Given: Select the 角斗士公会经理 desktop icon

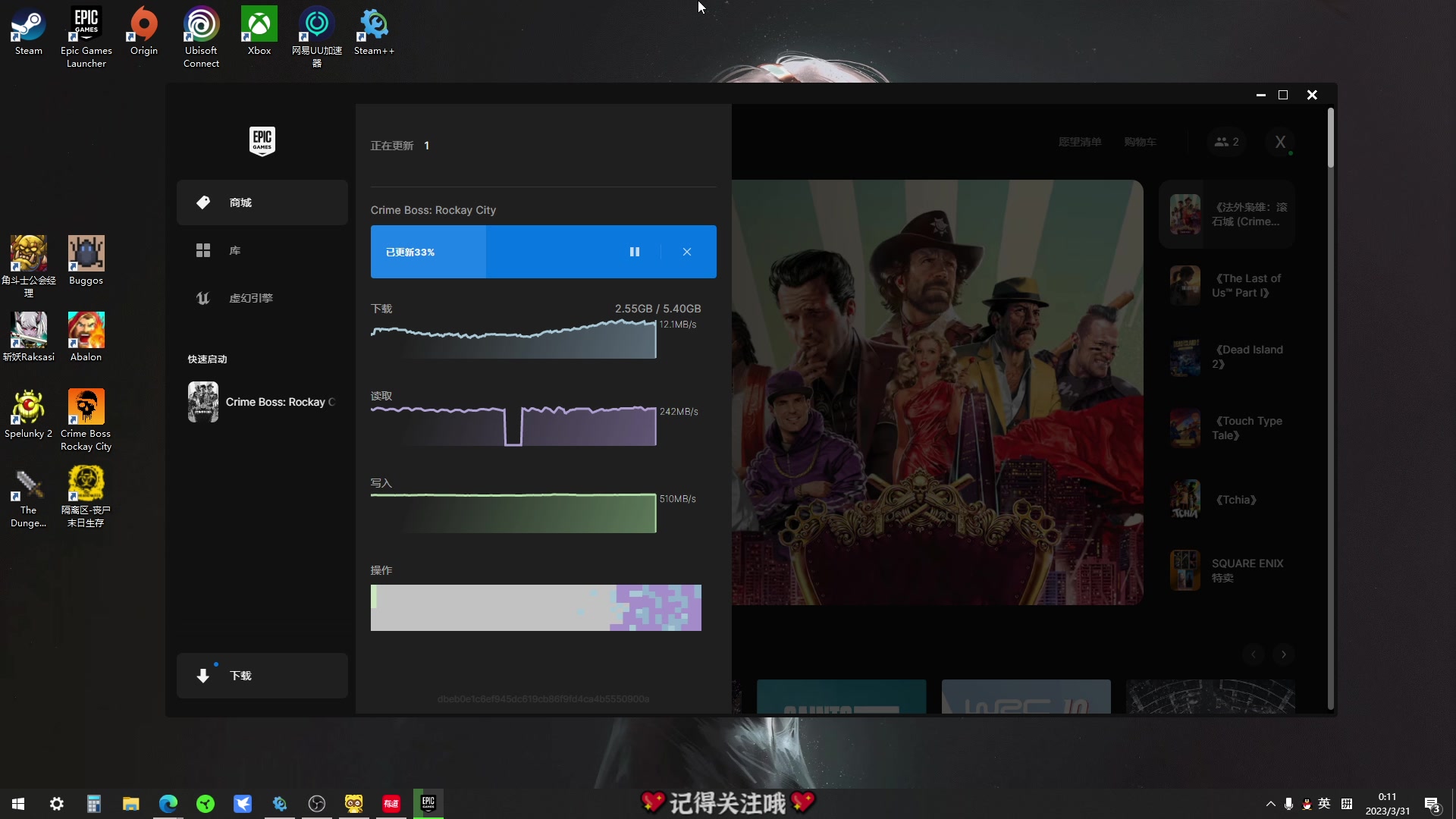Looking at the screenshot, I should pyautogui.click(x=28, y=266).
